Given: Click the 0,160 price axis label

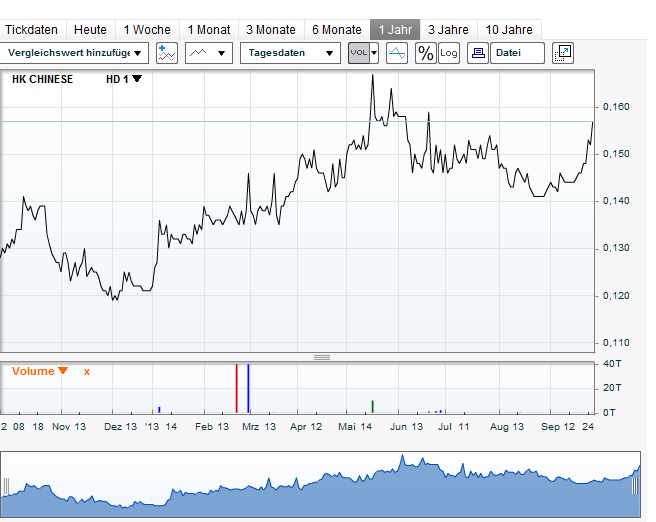Looking at the screenshot, I should click(616, 107).
